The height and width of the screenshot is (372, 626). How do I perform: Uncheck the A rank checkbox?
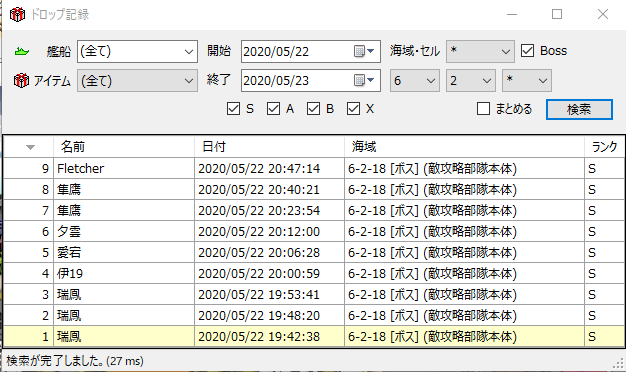(273, 109)
